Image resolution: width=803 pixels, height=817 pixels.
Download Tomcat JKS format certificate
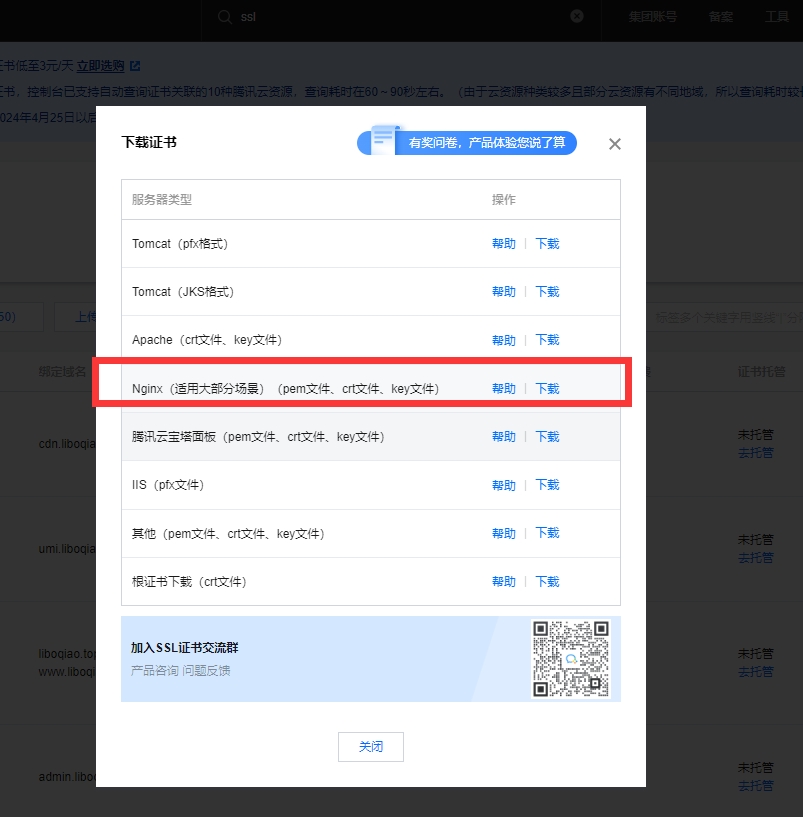[547, 292]
